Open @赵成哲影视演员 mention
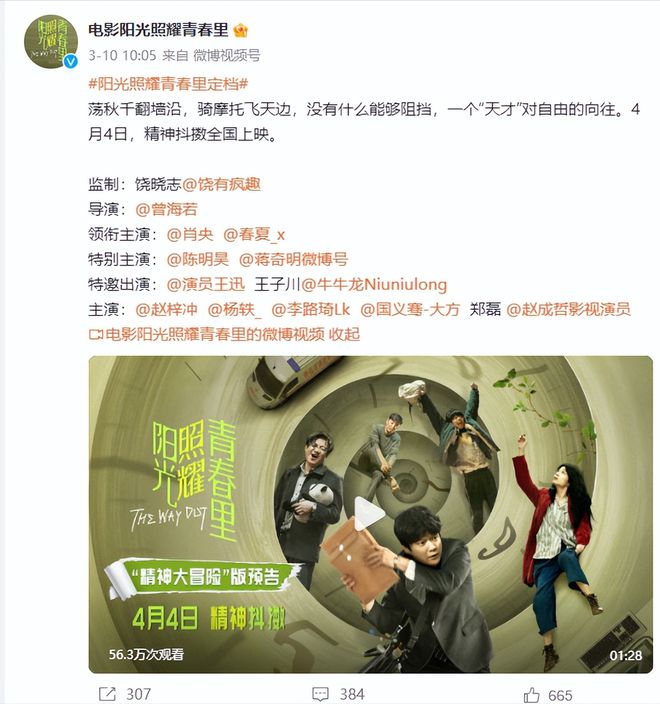Screen dimensions: 660x704 point(568,309)
